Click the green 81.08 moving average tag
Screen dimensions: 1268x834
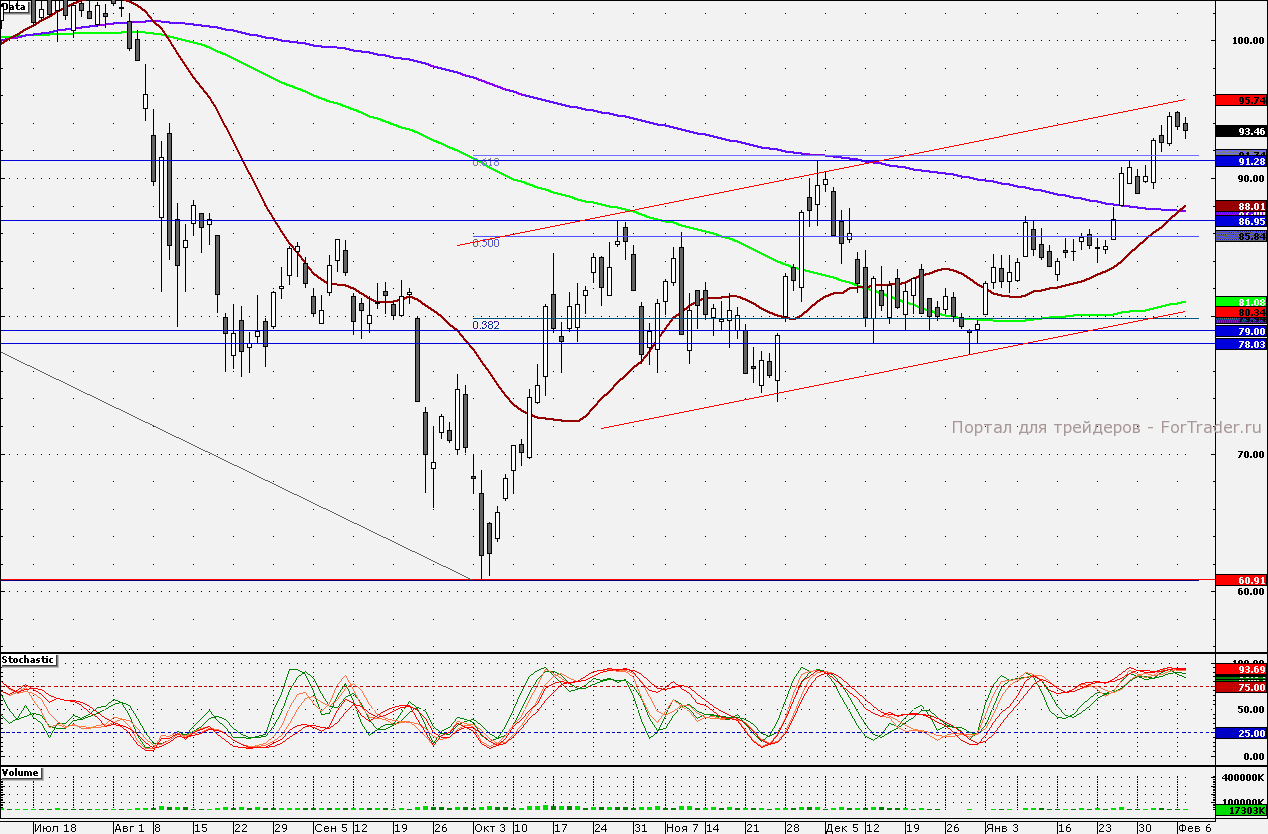pyautogui.click(x=1240, y=302)
